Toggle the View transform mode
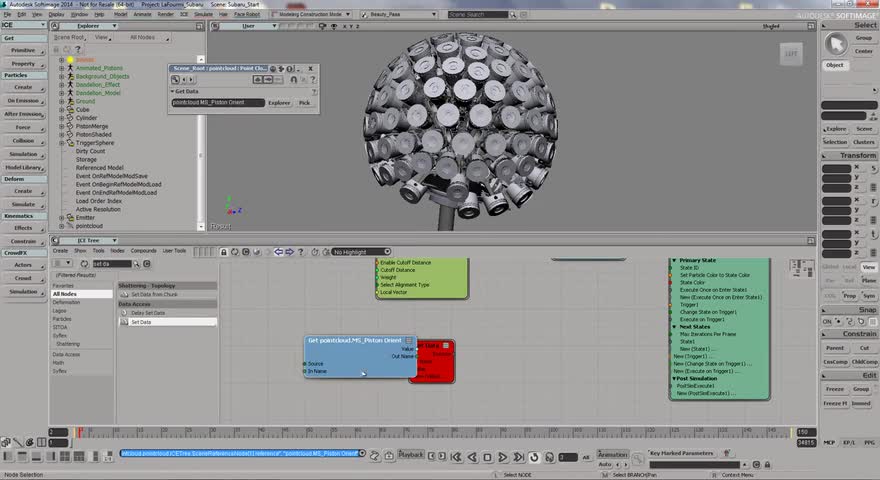 click(x=868, y=267)
